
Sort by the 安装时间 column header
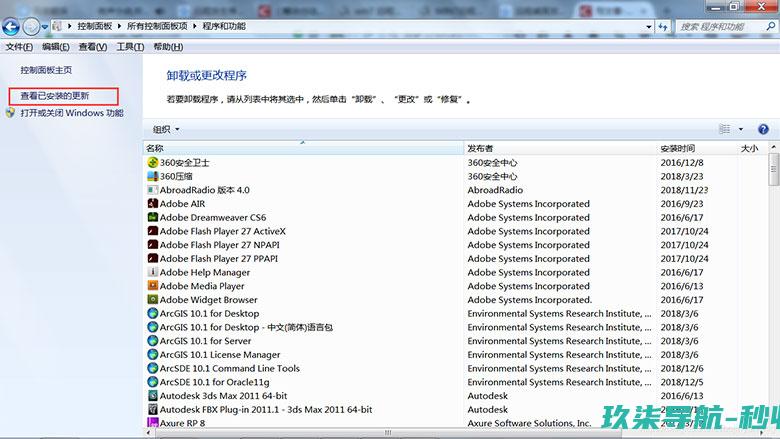pos(696,148)
